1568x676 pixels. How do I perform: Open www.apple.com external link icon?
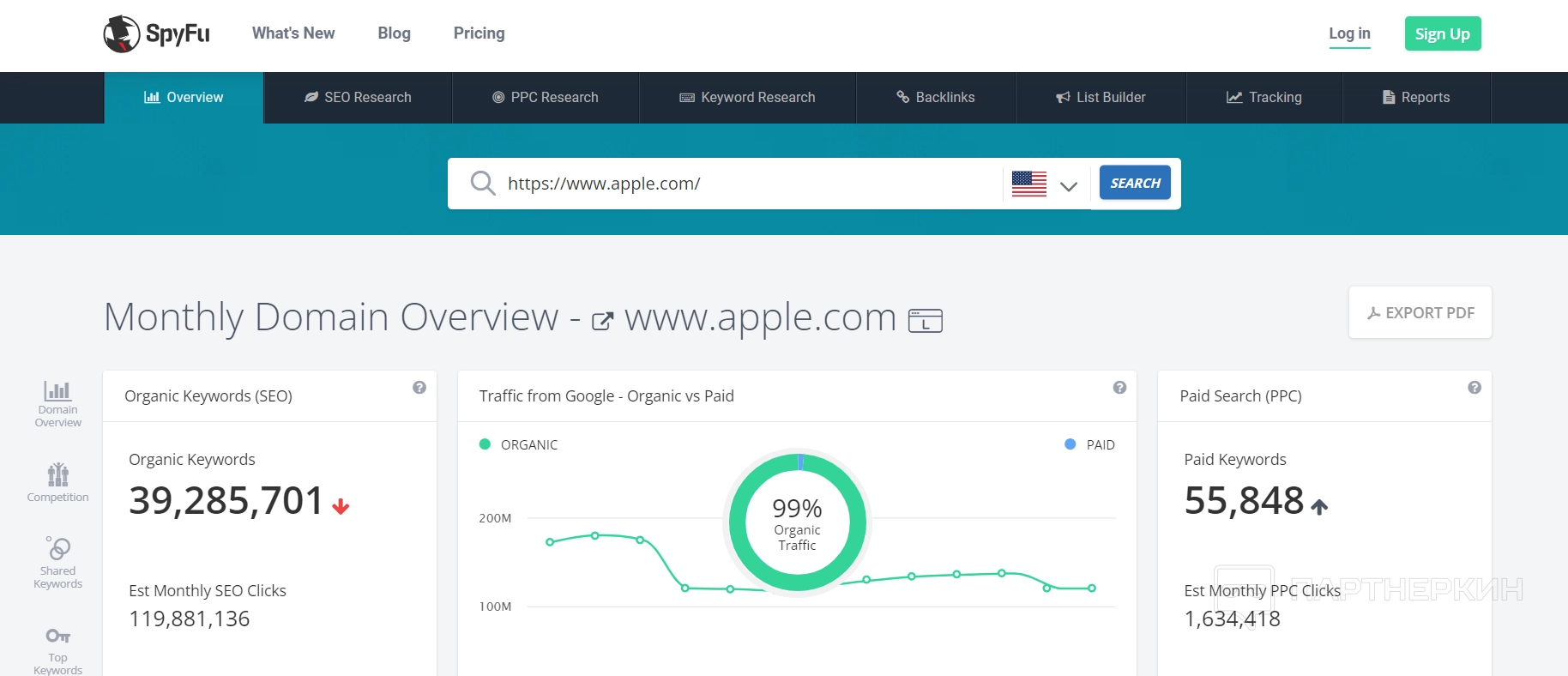(603, 321)
